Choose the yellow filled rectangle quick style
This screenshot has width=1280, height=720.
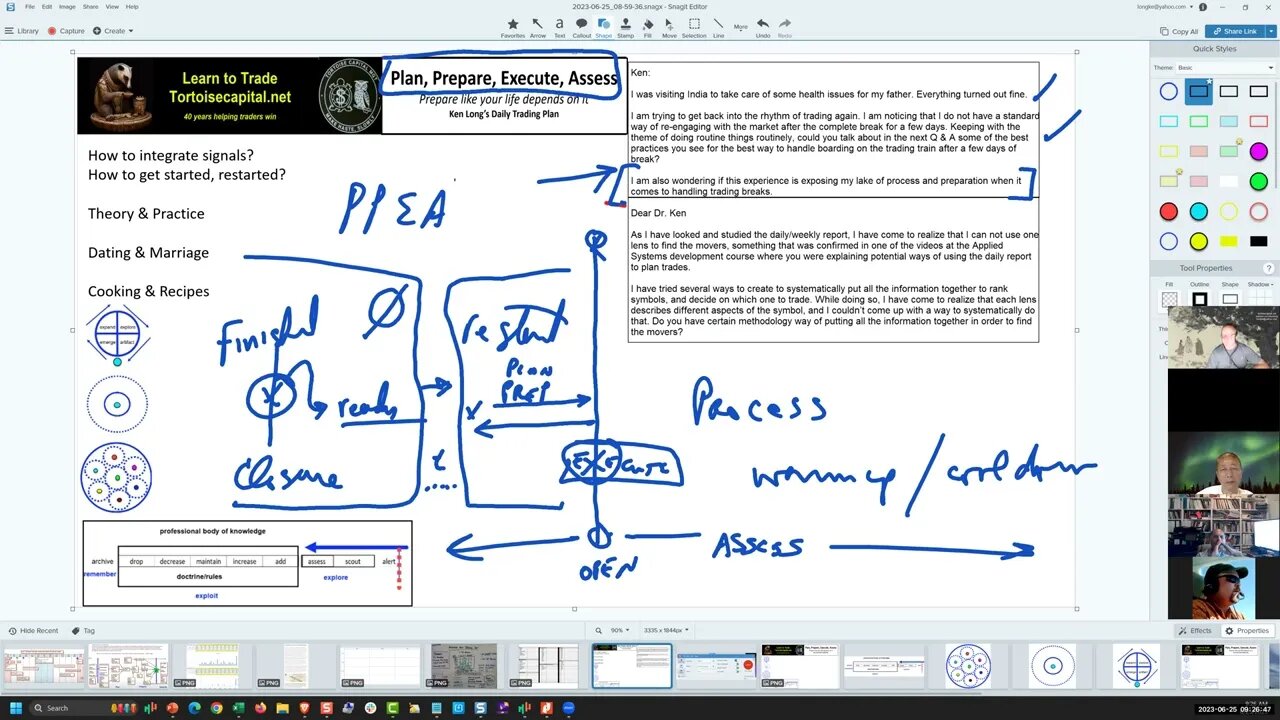1228,241
